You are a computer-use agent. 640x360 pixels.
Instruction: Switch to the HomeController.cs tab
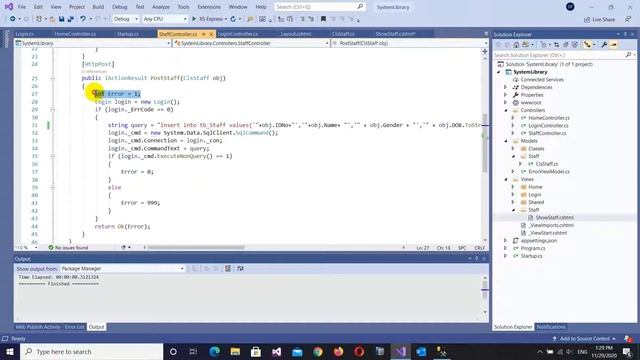click(x=75, y=34)
